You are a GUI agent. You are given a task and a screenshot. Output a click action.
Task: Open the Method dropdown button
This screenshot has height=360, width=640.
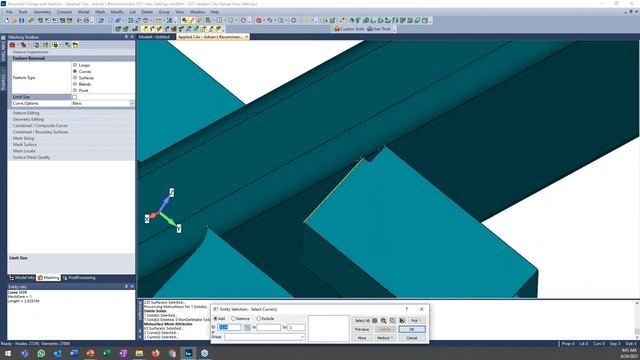tap(385, 338)
